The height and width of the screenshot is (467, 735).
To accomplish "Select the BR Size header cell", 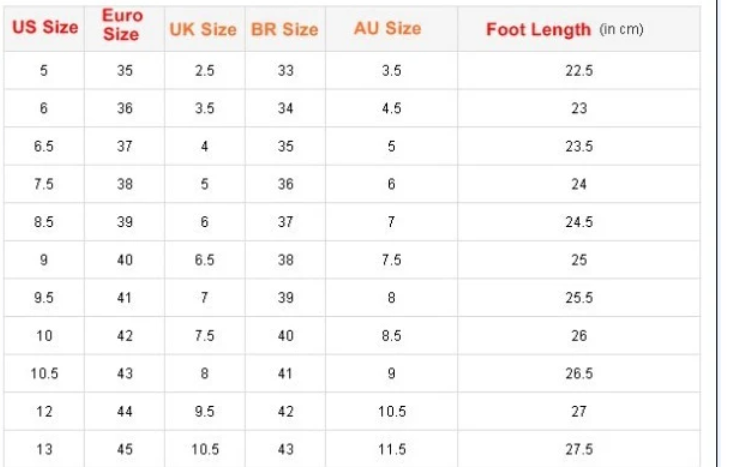I will (285, 29).
